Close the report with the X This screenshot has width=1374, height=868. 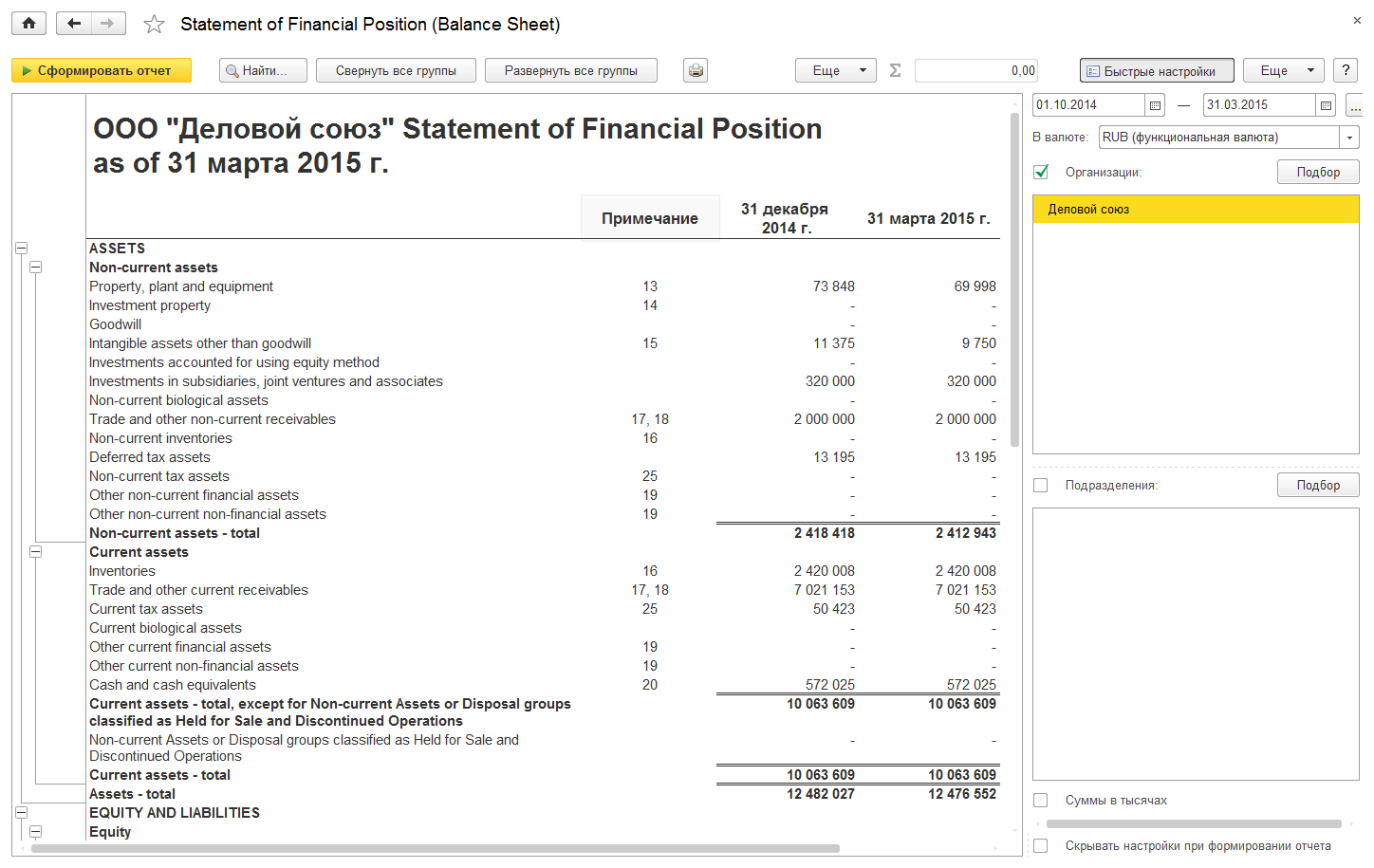click(x=1356, y=20)
